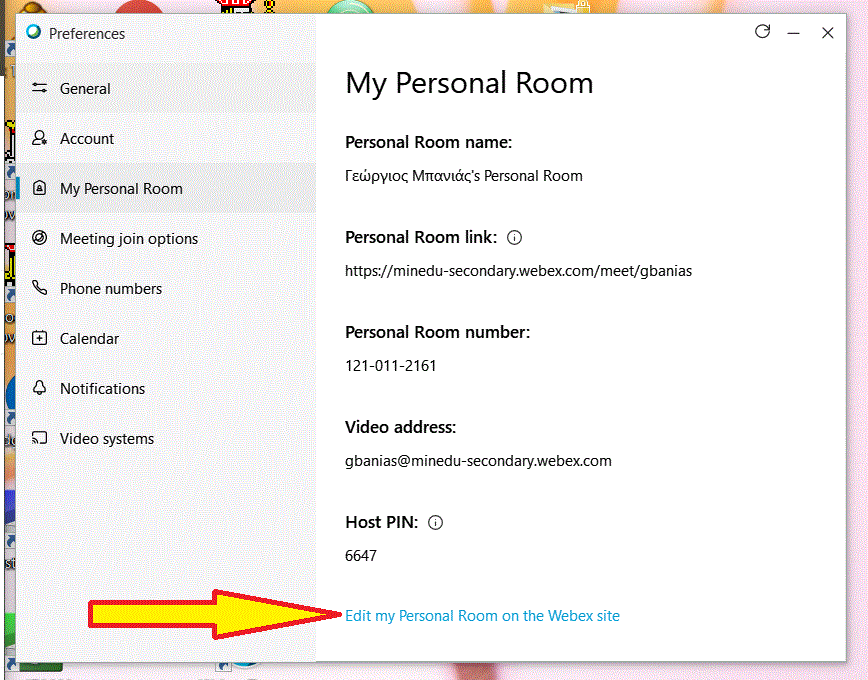Minimize the Preferences window
This screenshot has width=868, height=680.
[x=793, y=33]
